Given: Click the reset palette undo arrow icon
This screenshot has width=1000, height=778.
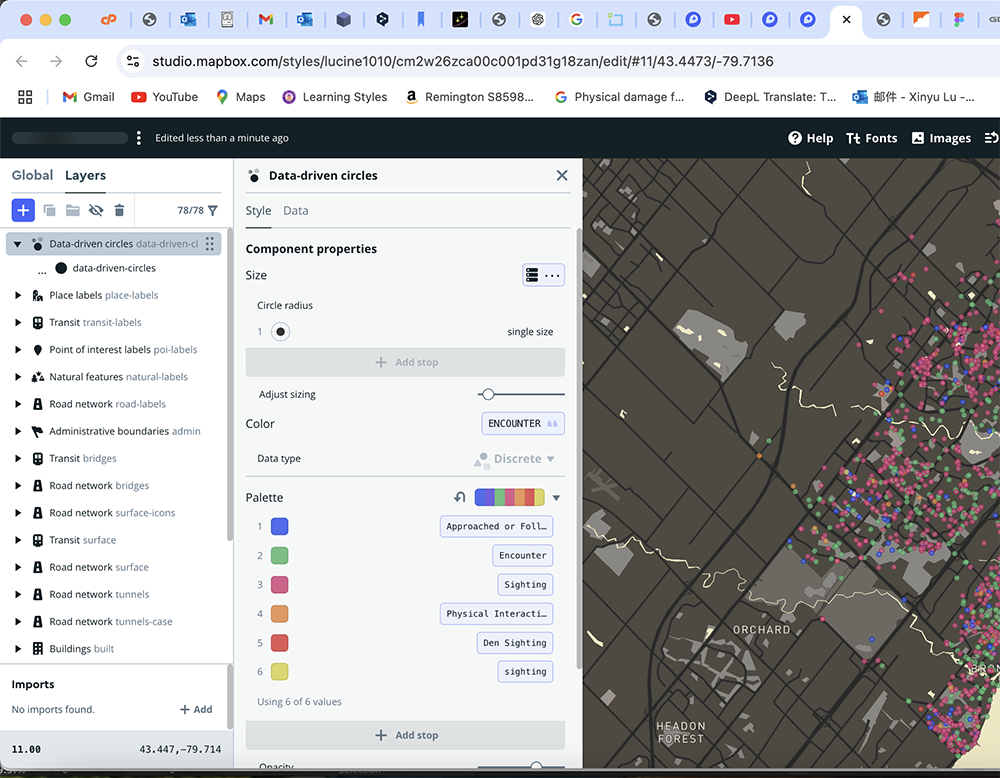Looking at the screenshot, I should [x=460, y=497].
